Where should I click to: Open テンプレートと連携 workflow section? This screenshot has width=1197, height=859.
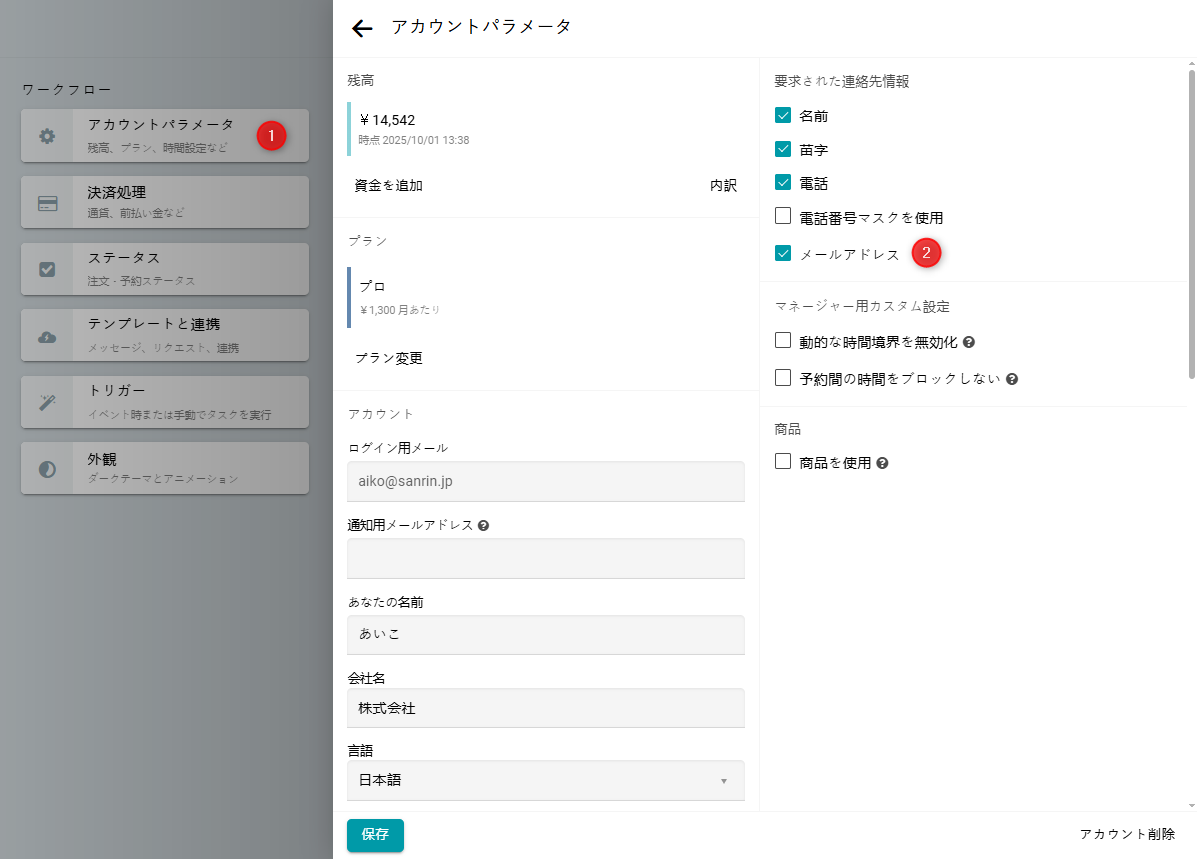[x=165, y=335]
